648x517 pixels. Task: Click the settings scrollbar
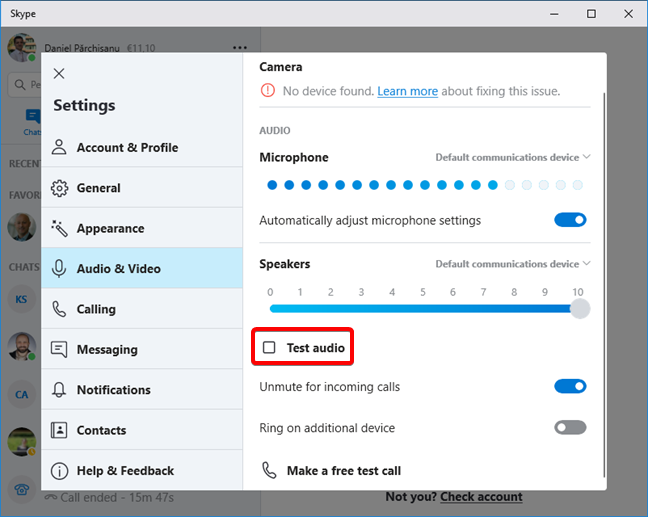coord(604,285)
